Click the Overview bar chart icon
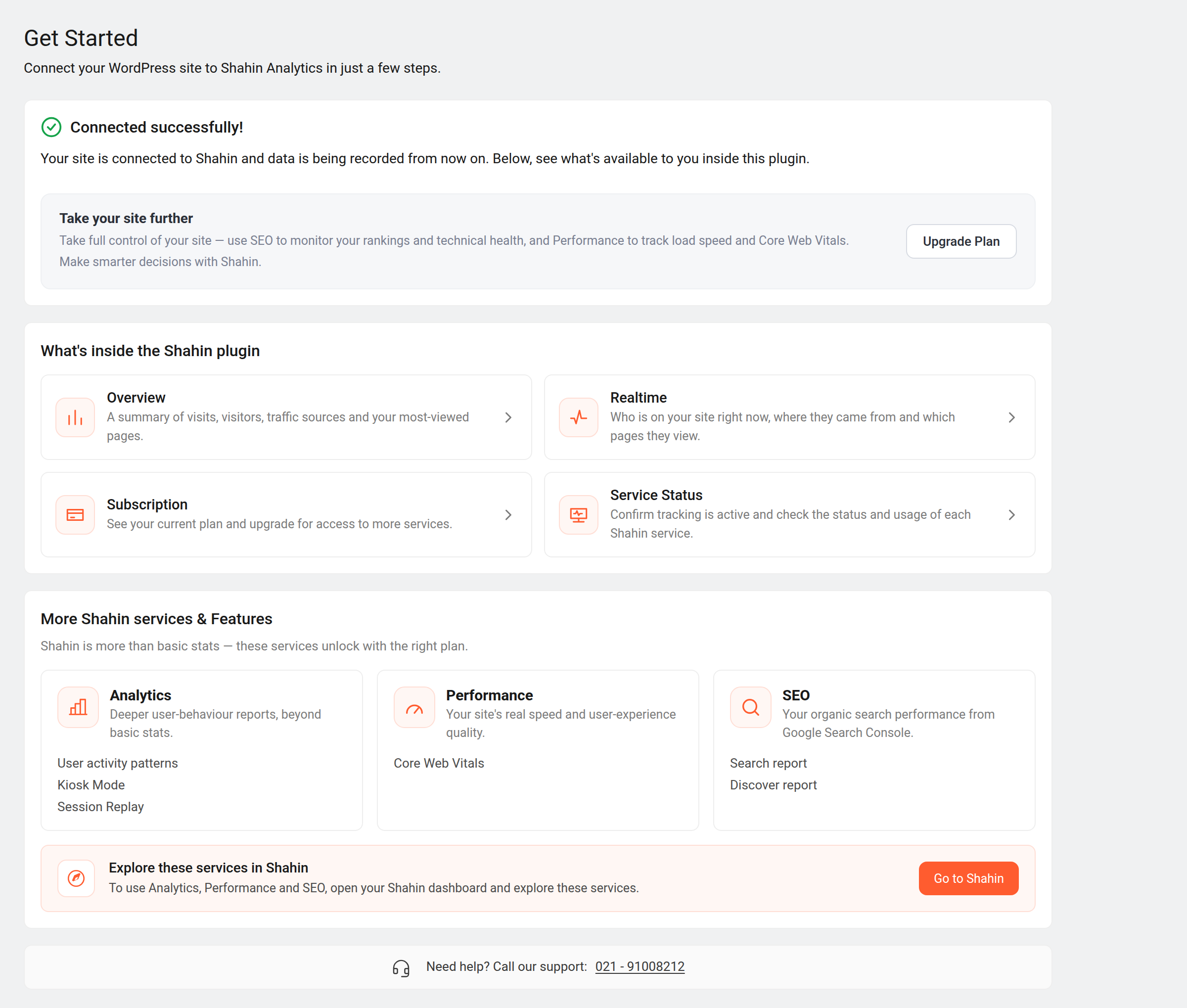The image size is (1187, 1008). 75,418
